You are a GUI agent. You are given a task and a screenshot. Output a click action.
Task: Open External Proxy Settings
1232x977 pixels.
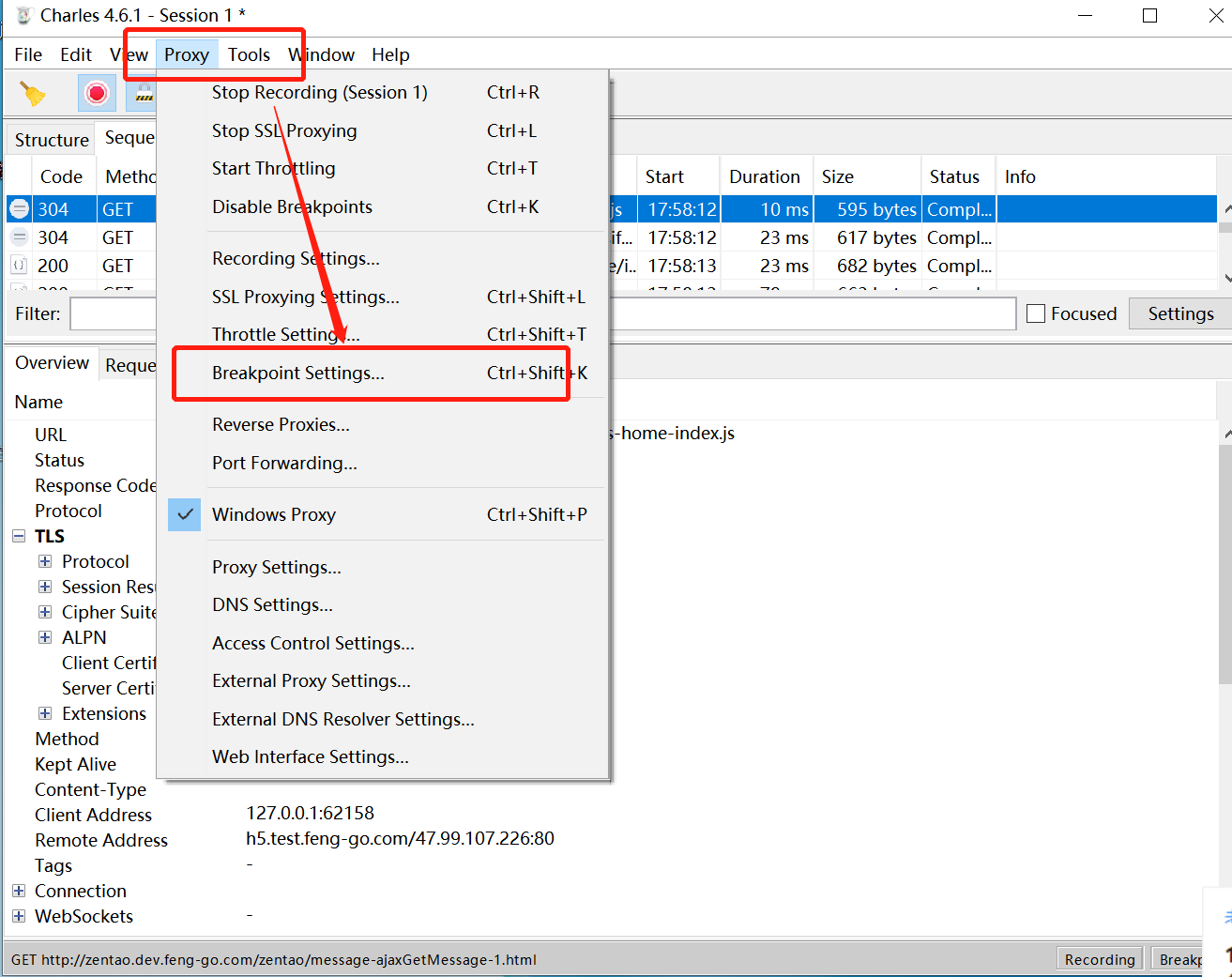[381, 680]
